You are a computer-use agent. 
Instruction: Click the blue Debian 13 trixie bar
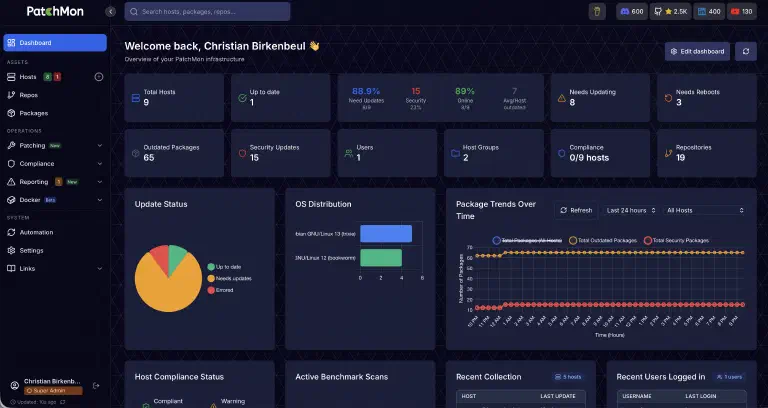pos(386,234)
